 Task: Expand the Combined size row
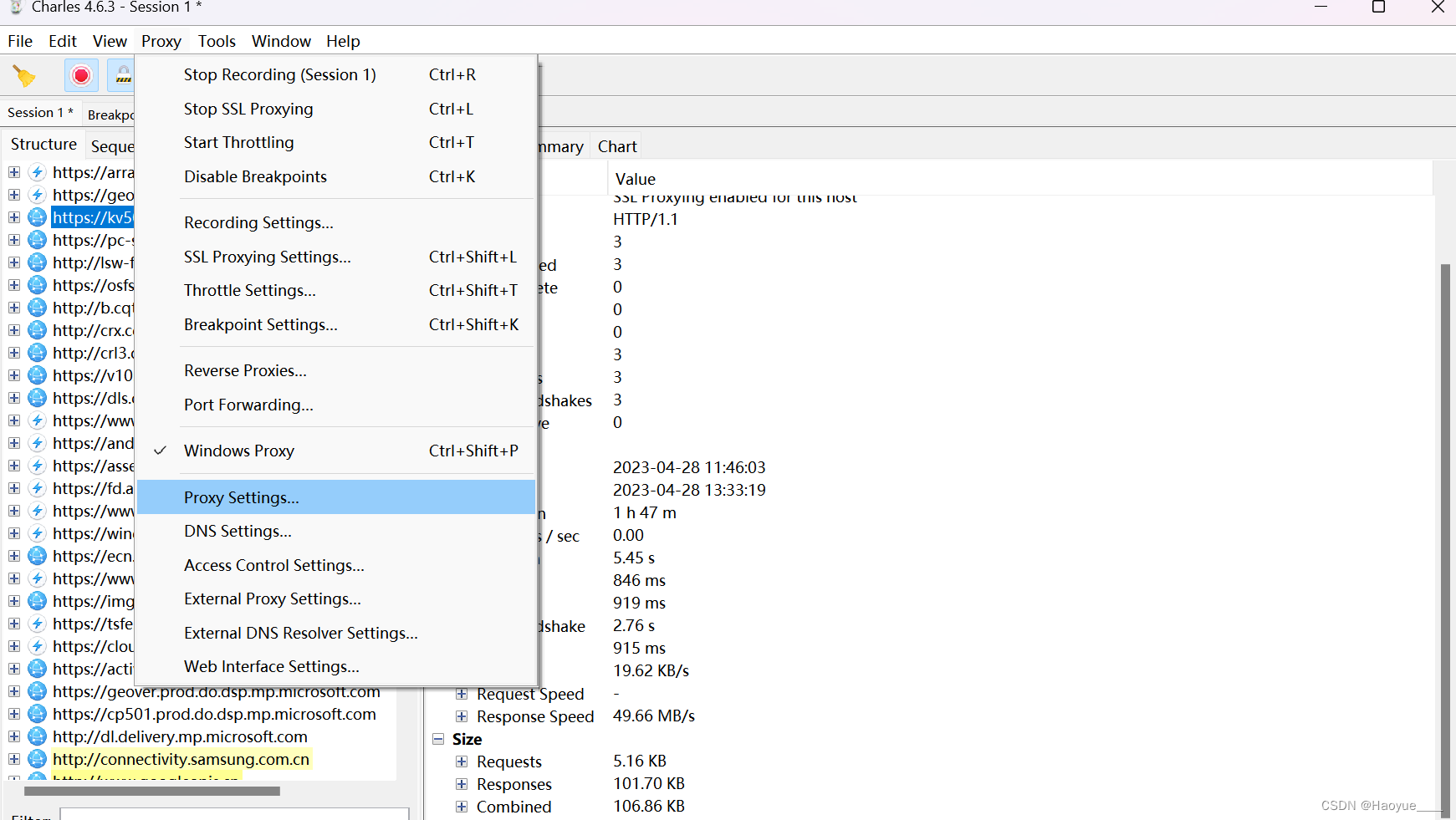pyautogui.click(x=462, y=807)
